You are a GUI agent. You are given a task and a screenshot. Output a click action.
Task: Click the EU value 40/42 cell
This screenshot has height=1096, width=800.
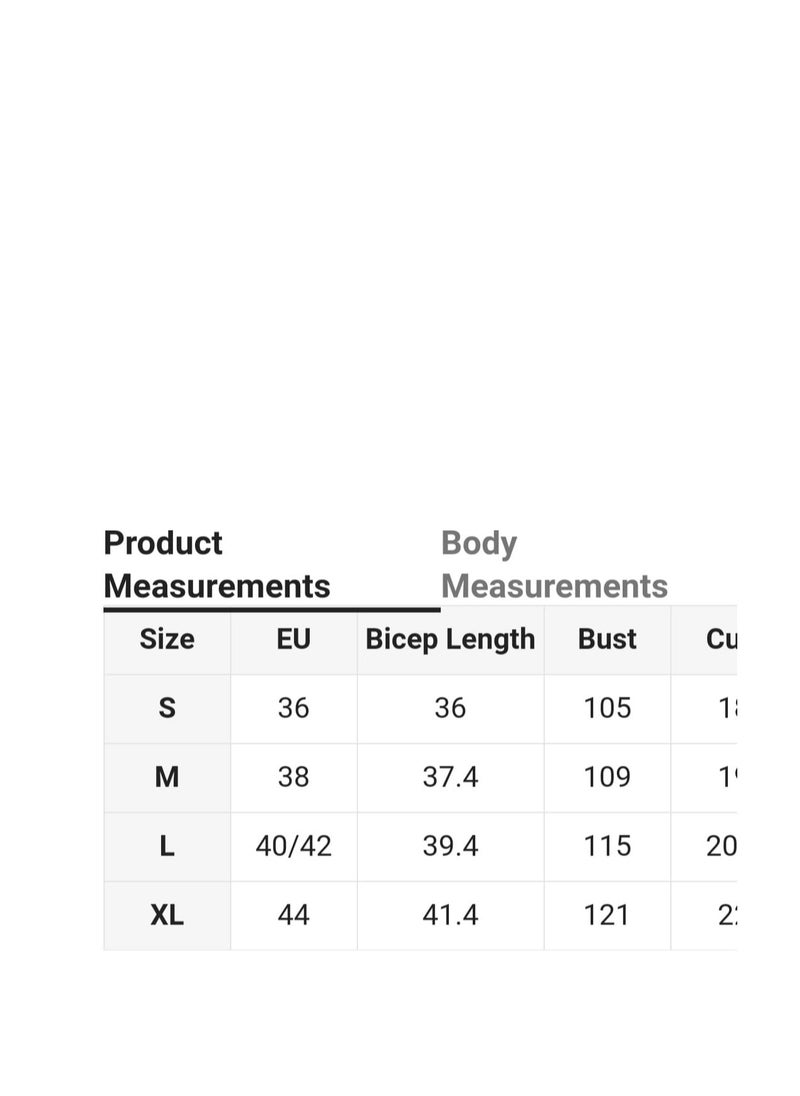pyautogui.click(x=293, y=846)
